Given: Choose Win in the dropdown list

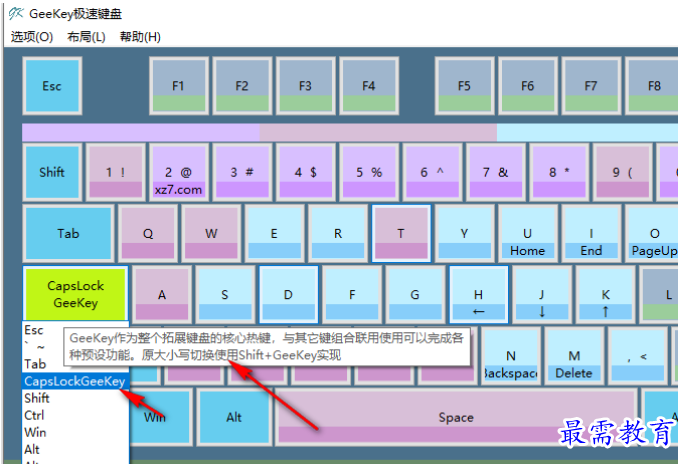Looking at the screenshot, I should pyautogui.click(x=76, y=432).
